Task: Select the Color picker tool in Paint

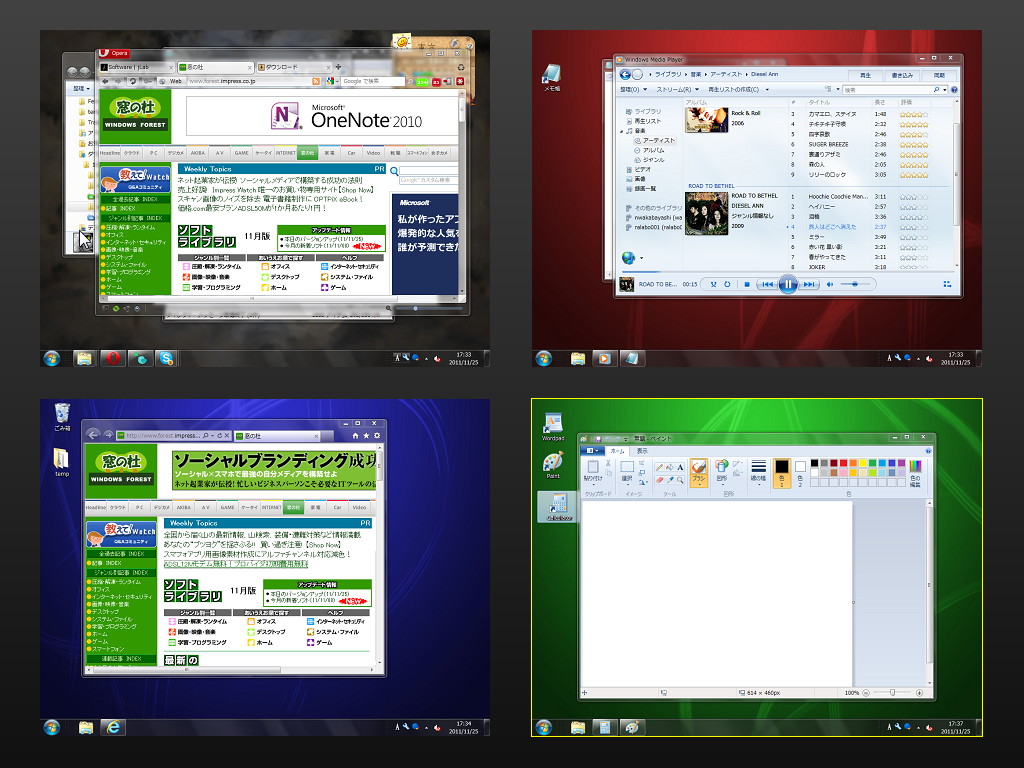Action: (670, 479)
